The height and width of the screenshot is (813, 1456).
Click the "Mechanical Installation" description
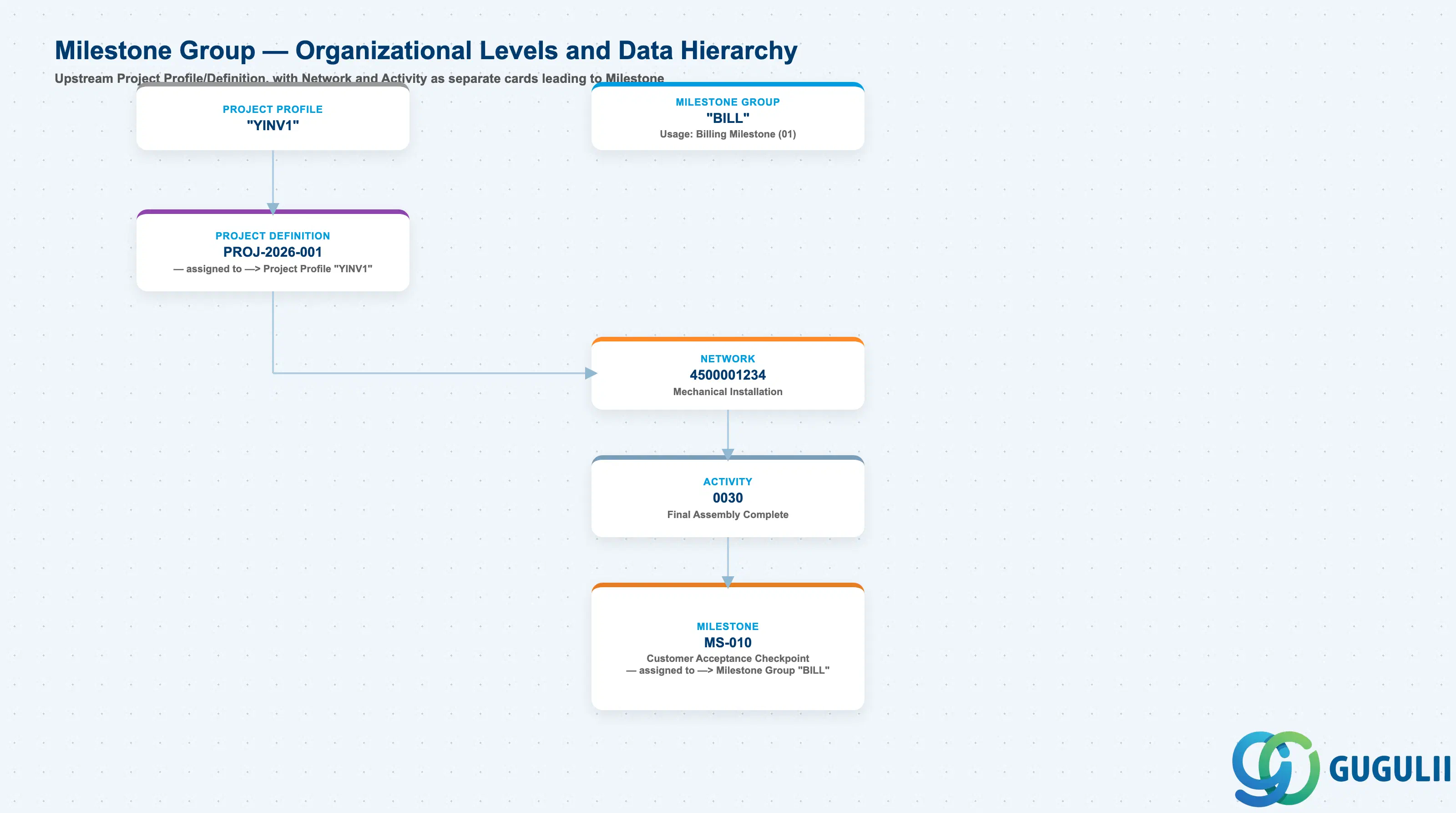728,392
